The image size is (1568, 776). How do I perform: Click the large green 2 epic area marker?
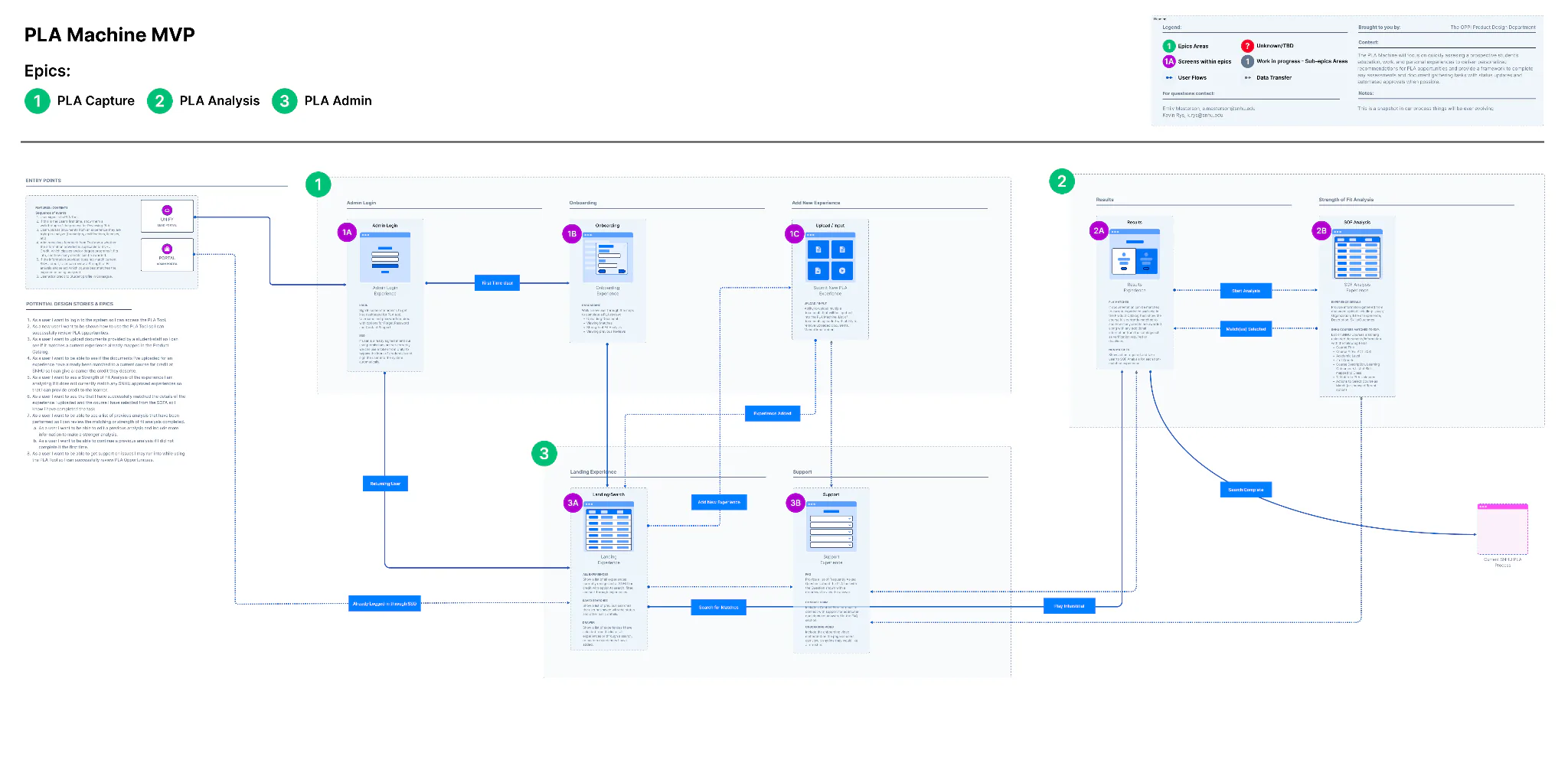[1061, 181]
